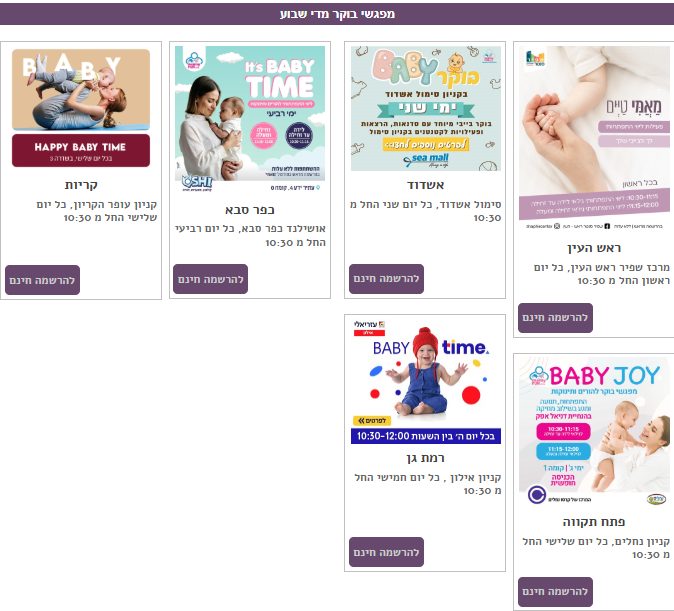Open the Sea Mall Ashdod baby morning poster
Image resolution: width=674 pixels, height=611 pixels.
426,108
